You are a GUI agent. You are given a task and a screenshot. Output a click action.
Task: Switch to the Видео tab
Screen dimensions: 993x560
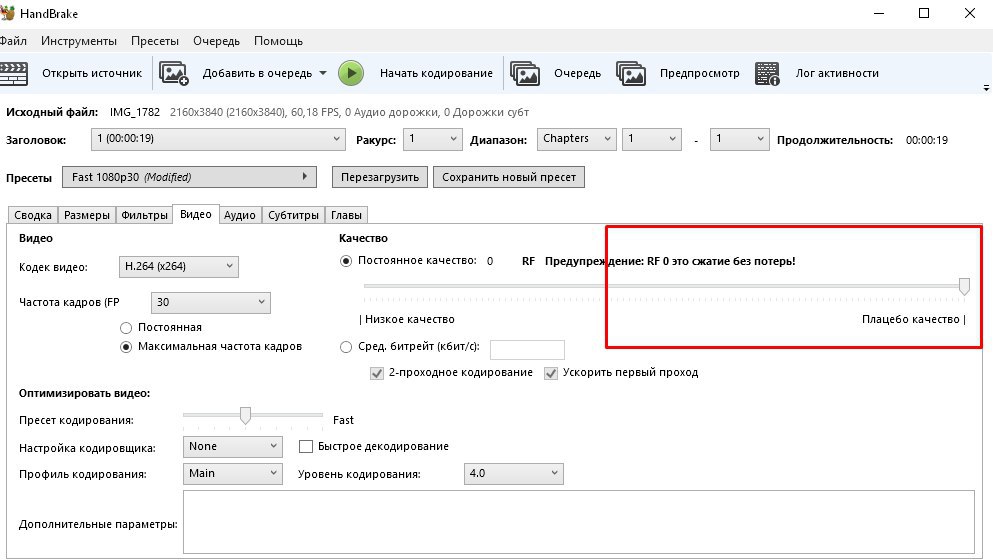pyautogui.click(x=196, y=215)
